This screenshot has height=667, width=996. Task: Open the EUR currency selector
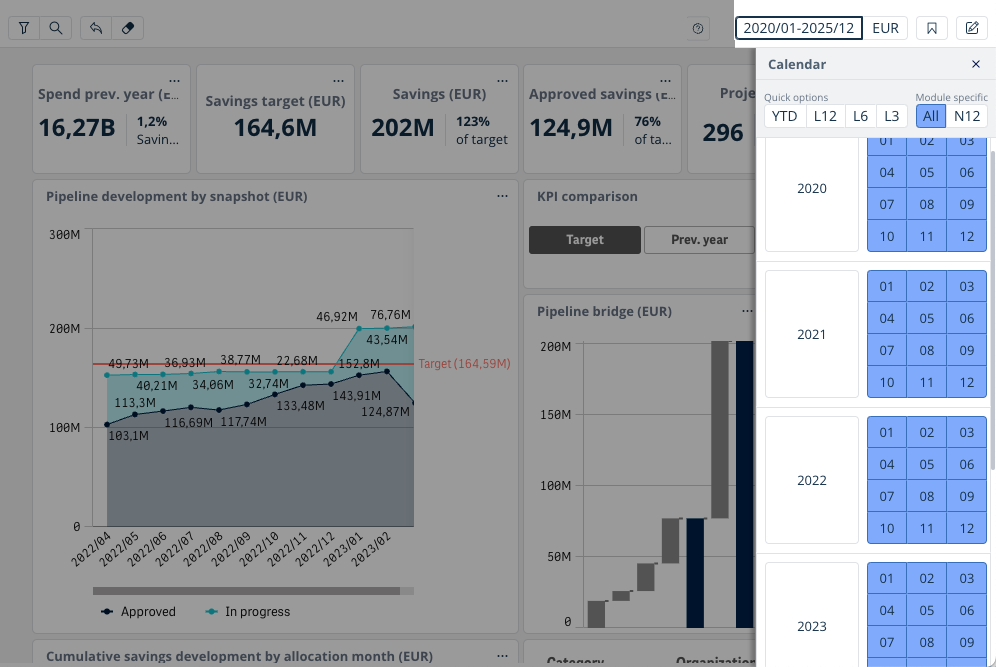click(x=885, y=28)
